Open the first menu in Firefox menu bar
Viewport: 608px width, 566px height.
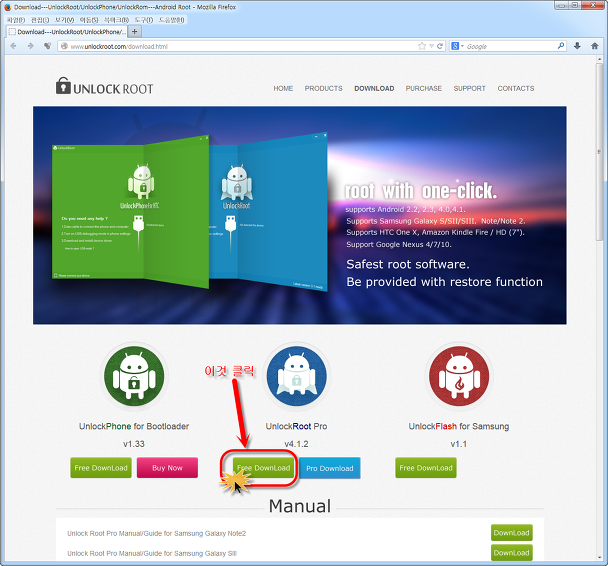(16, 20)
